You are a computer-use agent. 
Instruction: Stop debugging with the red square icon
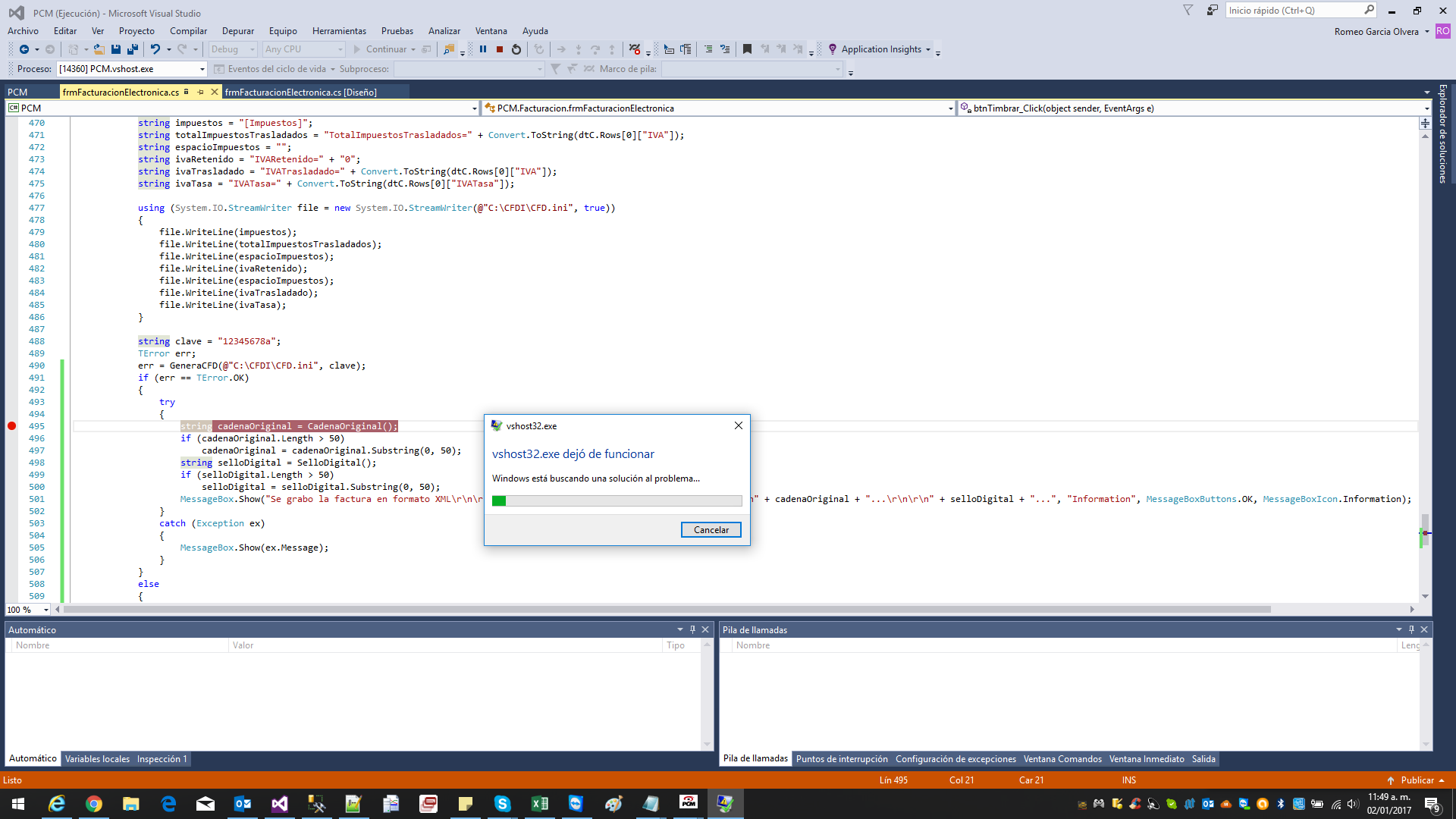pos(500,49)
